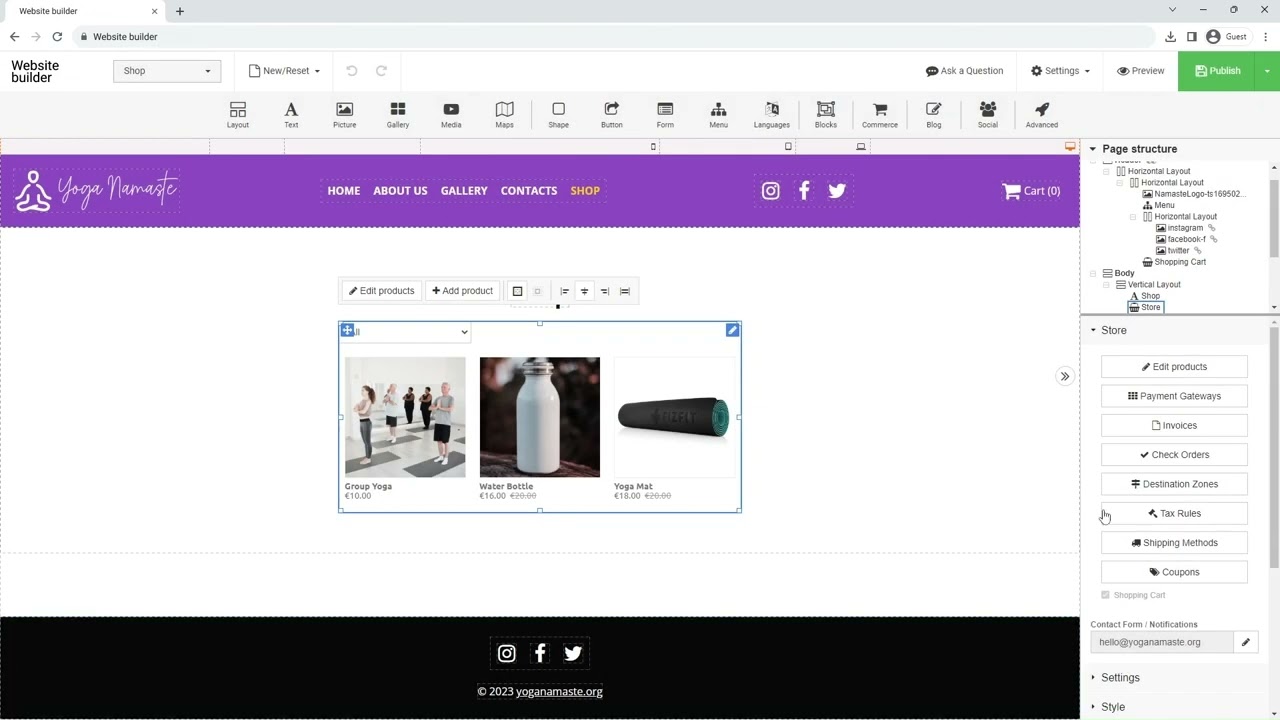Collapse the Page structure panel
The image size is (1280, 720).
coord(1094,149)
